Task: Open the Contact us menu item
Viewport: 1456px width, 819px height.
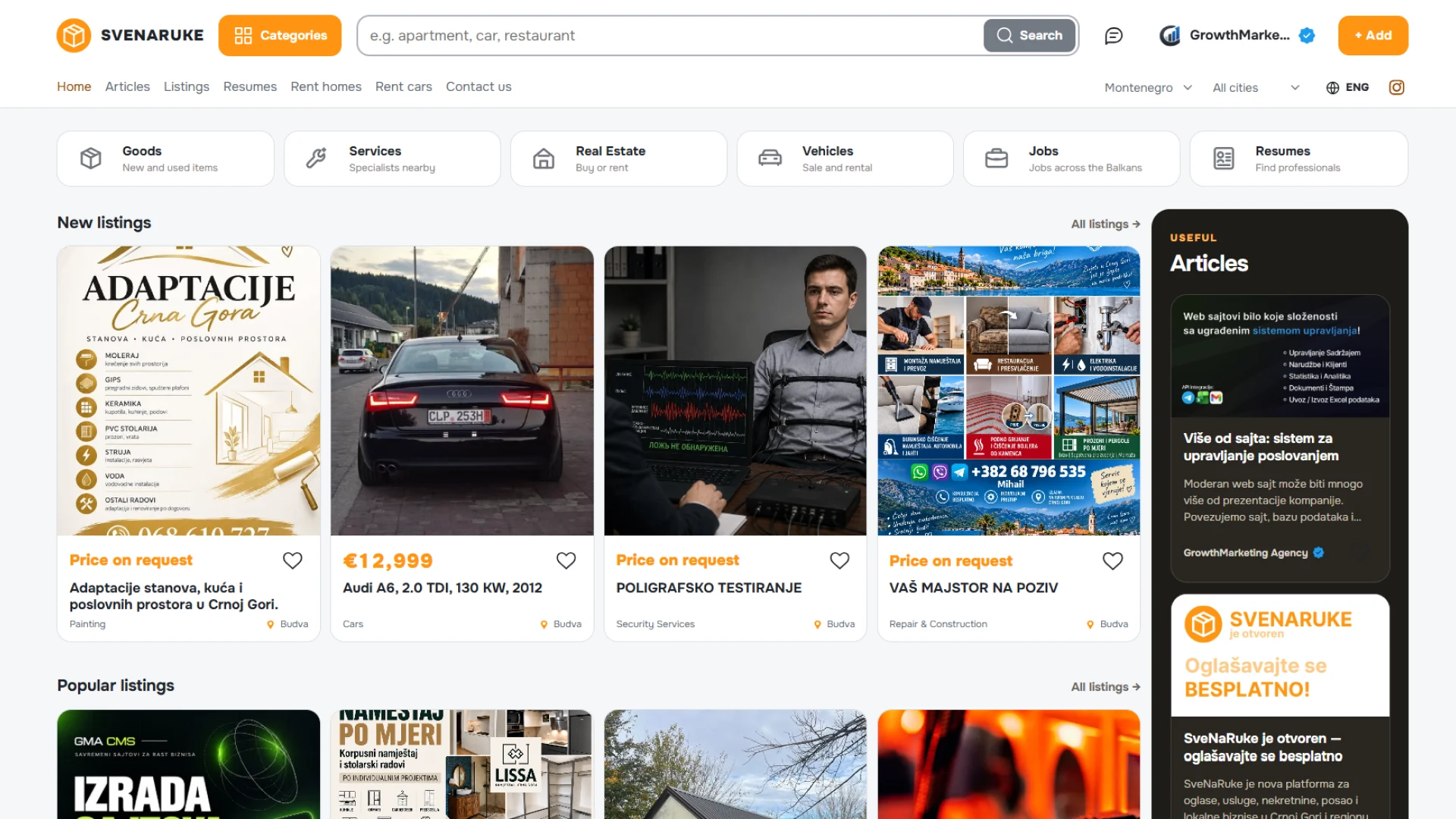Action: 479,86
